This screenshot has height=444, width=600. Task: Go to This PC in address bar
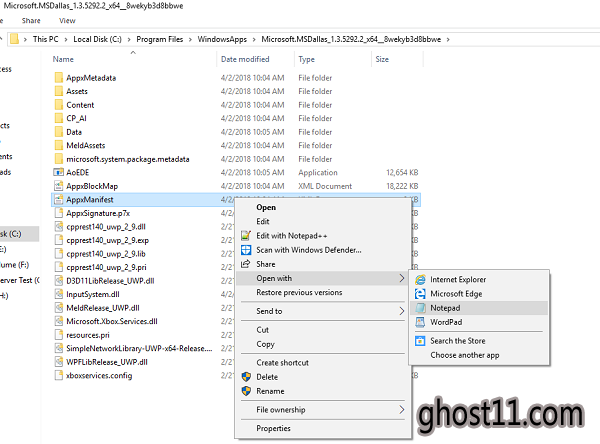click(x=46, y=39)
